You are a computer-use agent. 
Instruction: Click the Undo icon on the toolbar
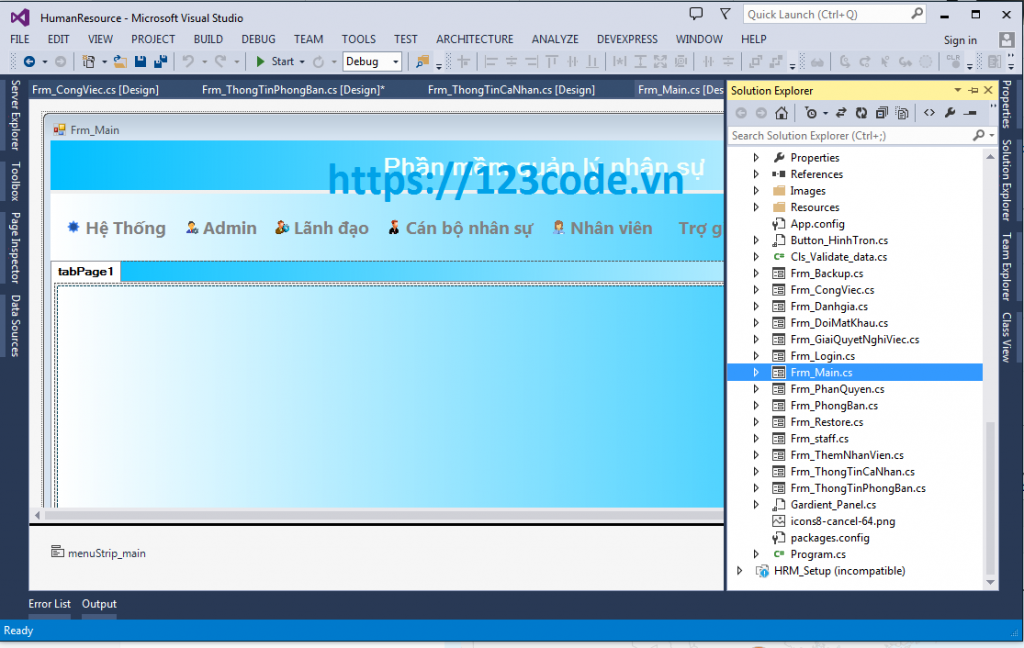[186, 61]
